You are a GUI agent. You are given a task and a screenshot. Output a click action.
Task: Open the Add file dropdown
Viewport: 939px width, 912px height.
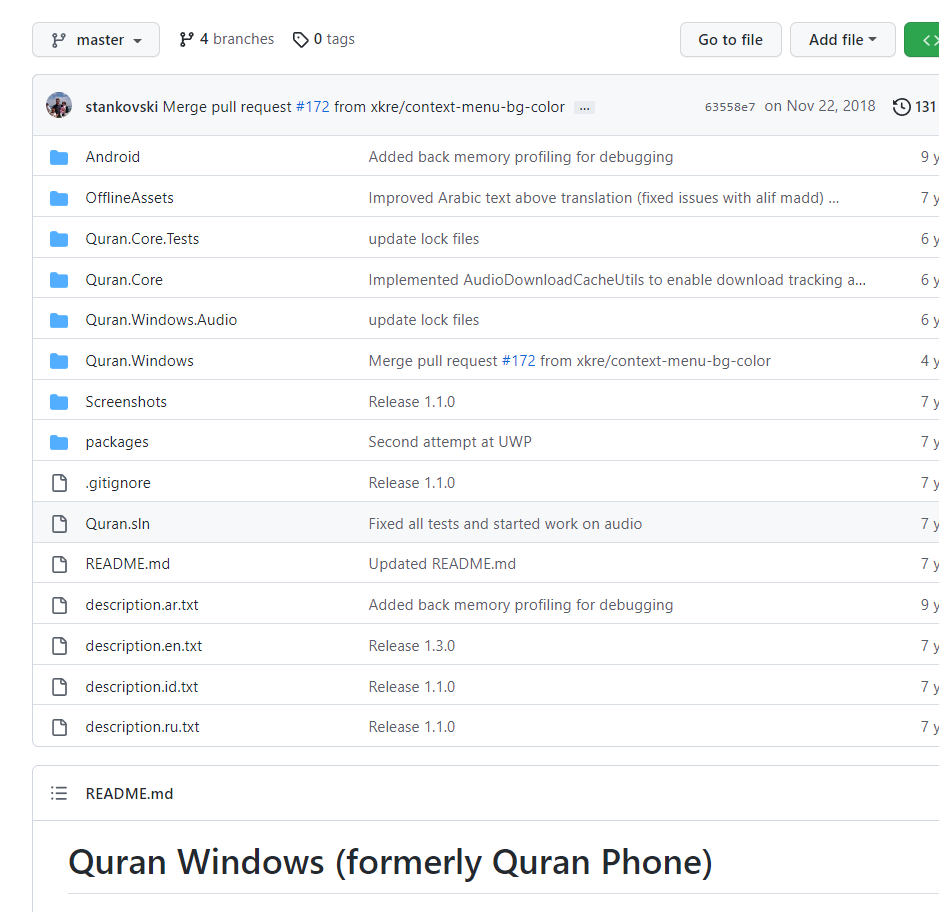(x=842, y=40)
